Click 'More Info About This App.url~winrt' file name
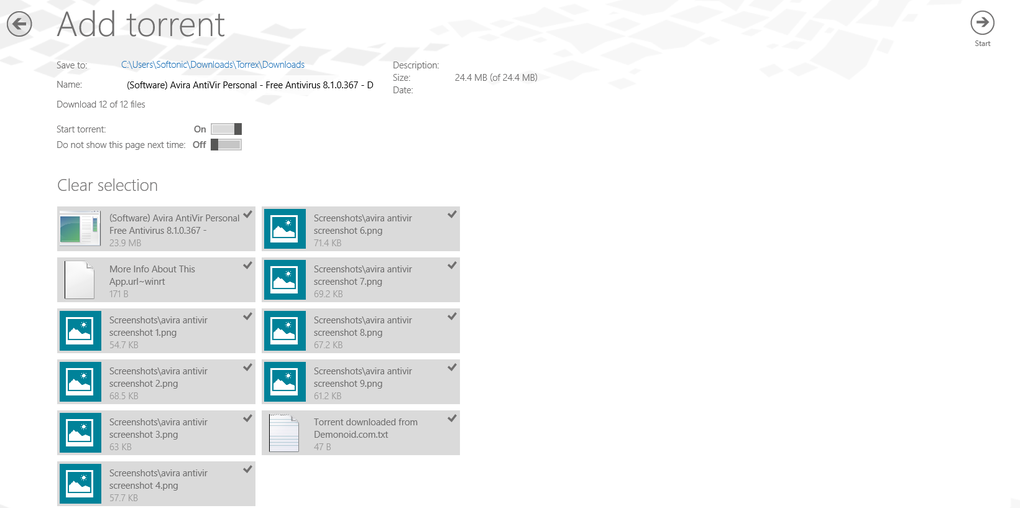Viewport: 1020px width, 508px height. 152,275
